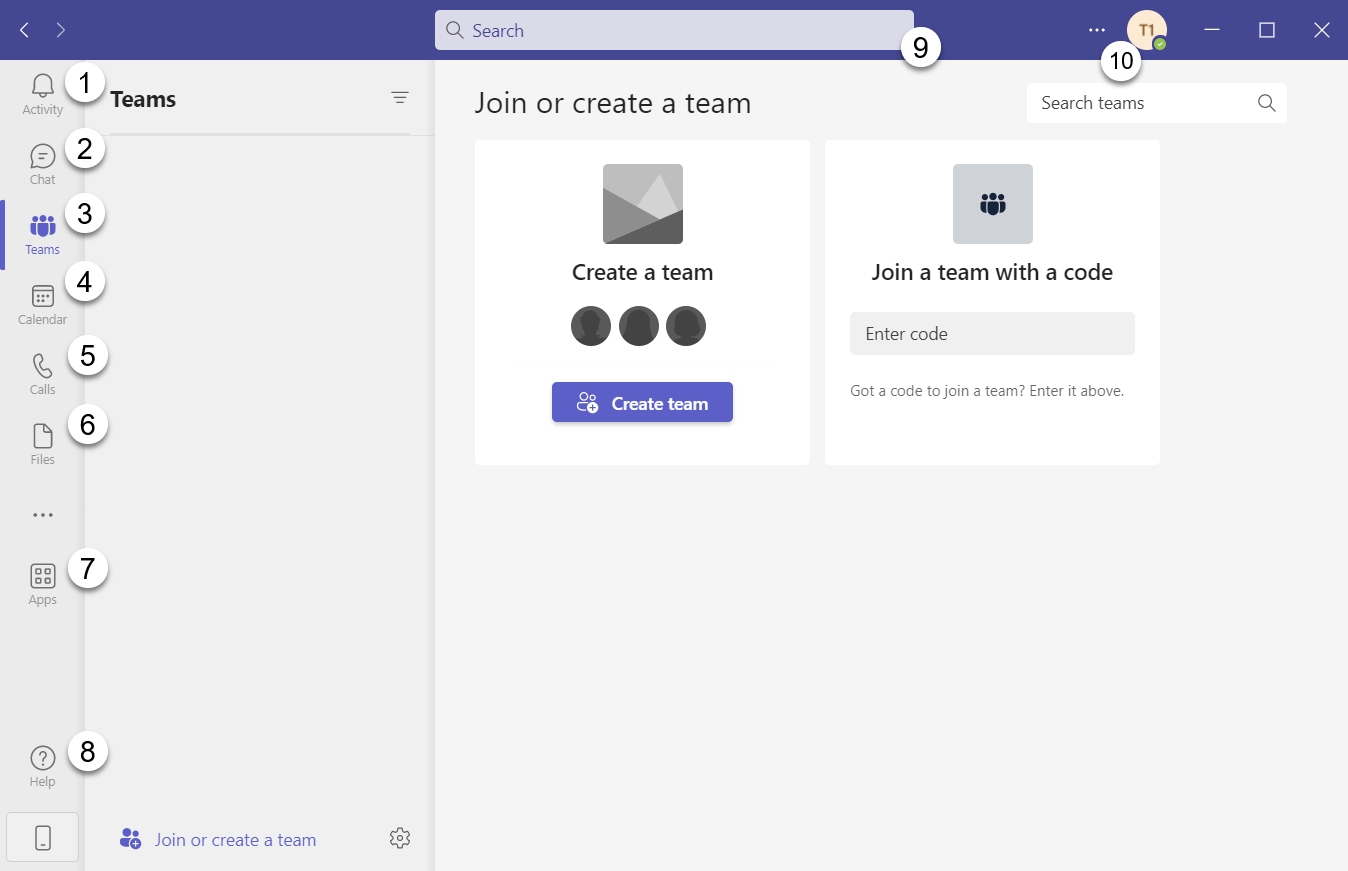Open Help from the sidebar
1348x871 pixels.
[x=42, y=763]
